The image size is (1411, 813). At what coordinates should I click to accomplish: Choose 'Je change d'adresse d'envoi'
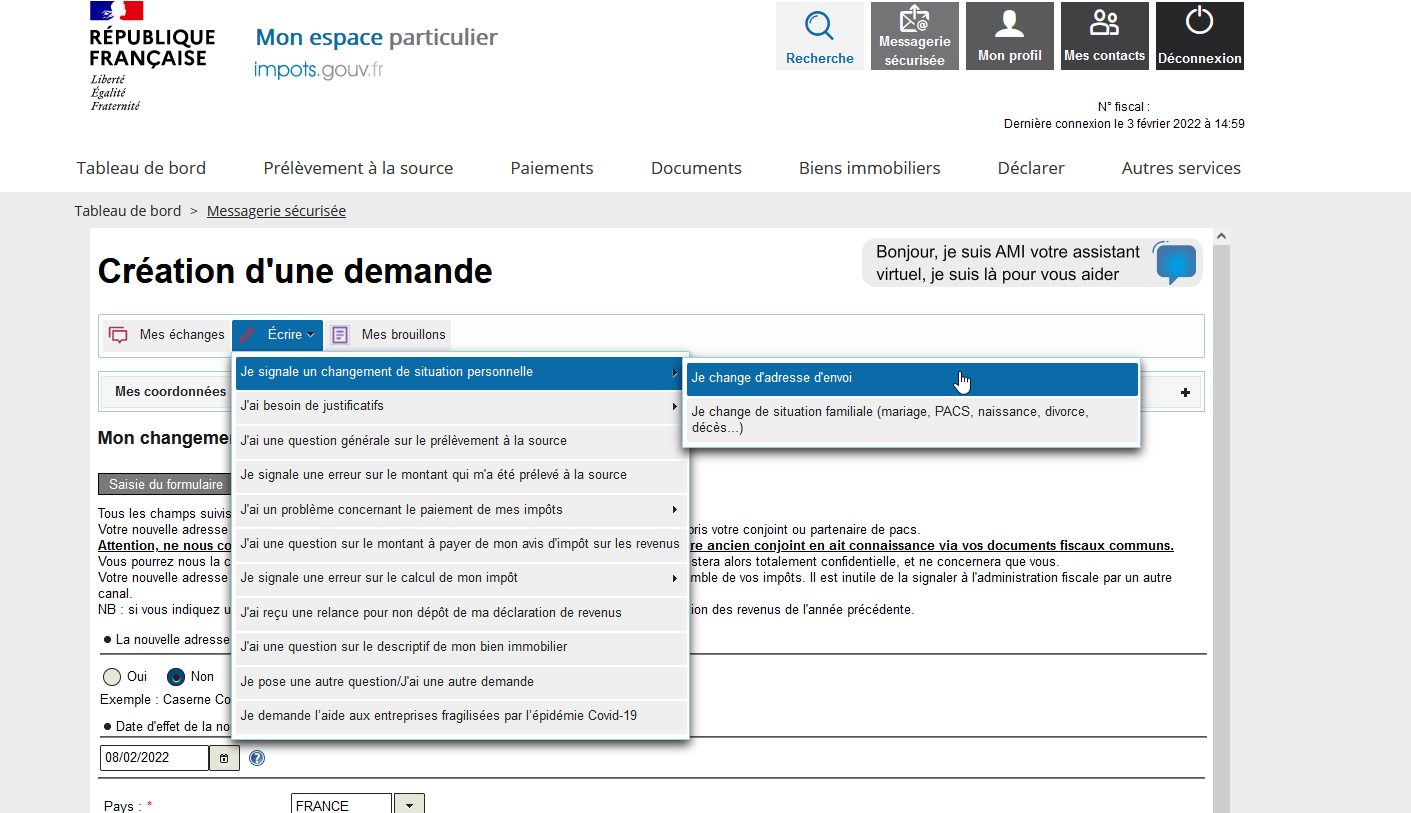click(912, 378)
